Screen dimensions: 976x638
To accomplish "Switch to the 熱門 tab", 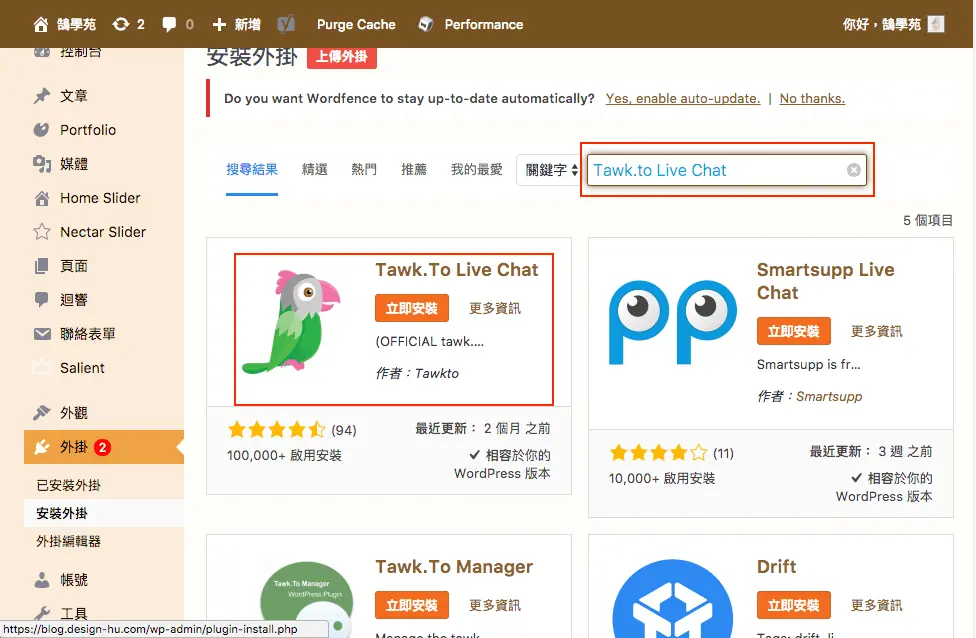I will (364, 169).
